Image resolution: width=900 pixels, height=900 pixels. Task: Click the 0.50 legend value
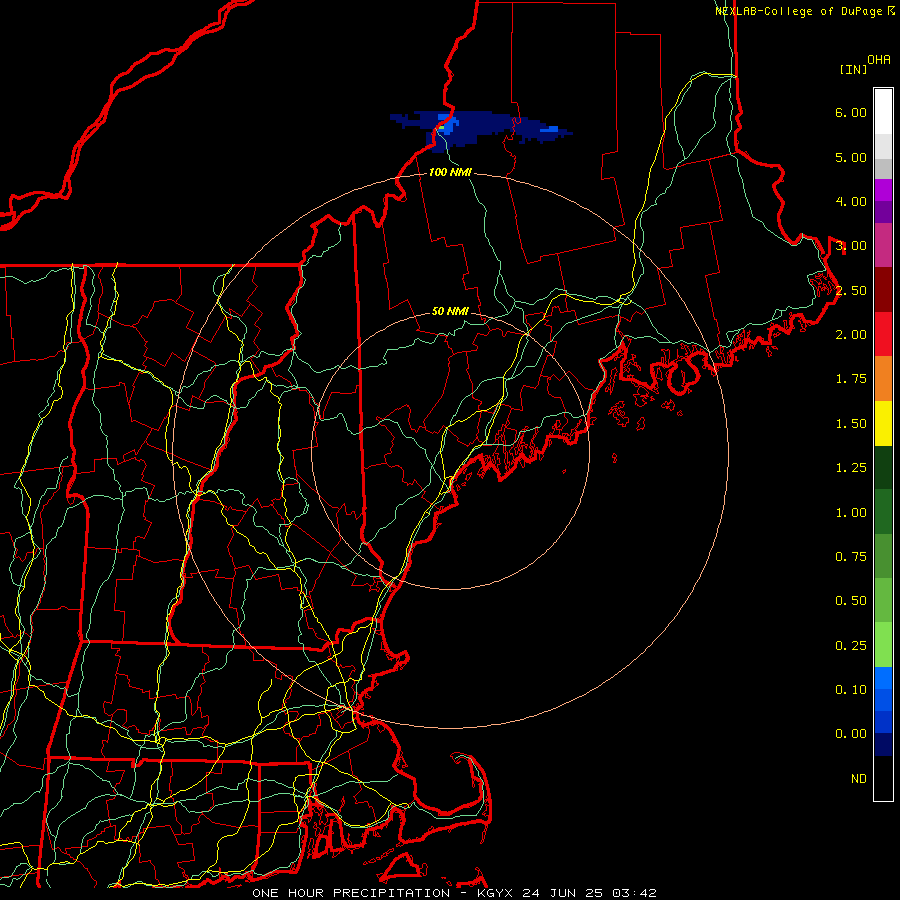(x=851, y=601)
